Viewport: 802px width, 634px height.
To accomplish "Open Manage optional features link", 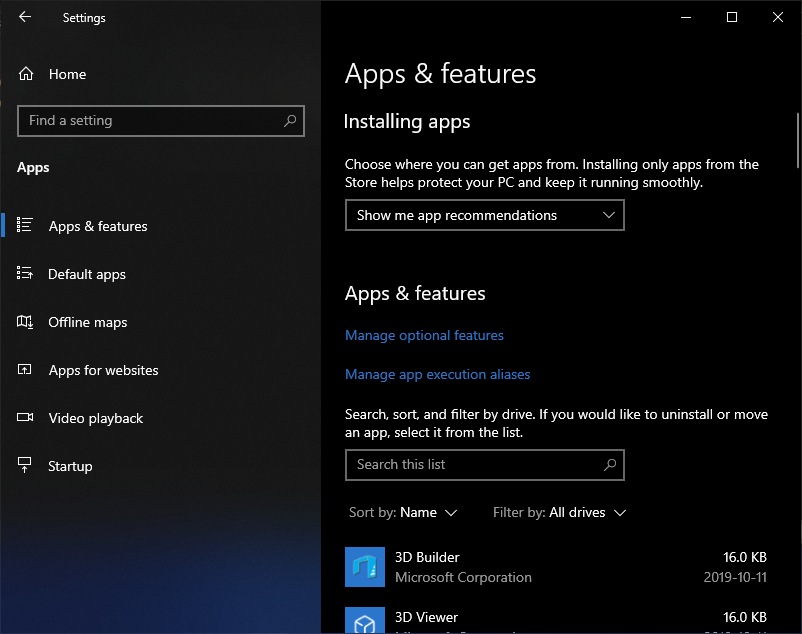I will pos(424,335).
